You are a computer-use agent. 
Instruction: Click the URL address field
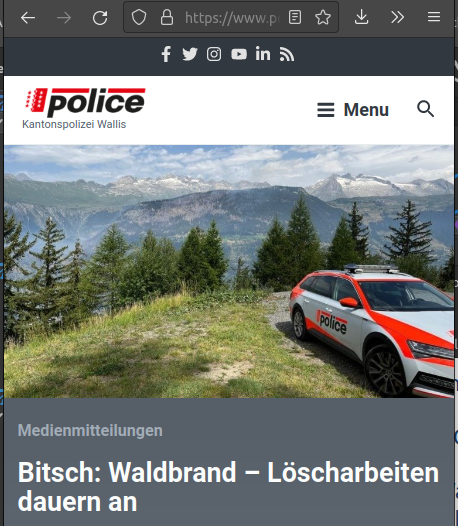(x=232, y=18)
